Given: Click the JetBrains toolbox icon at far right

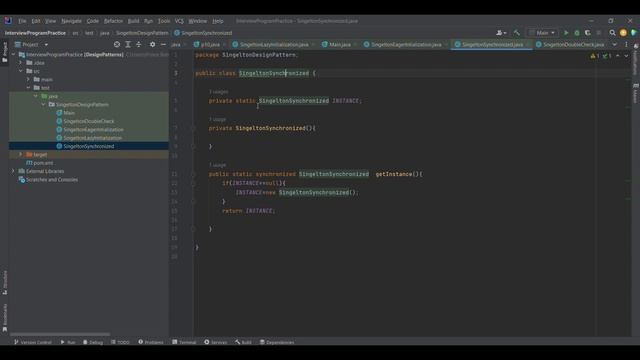Looking at the screenshot, I should coord(633,33).
